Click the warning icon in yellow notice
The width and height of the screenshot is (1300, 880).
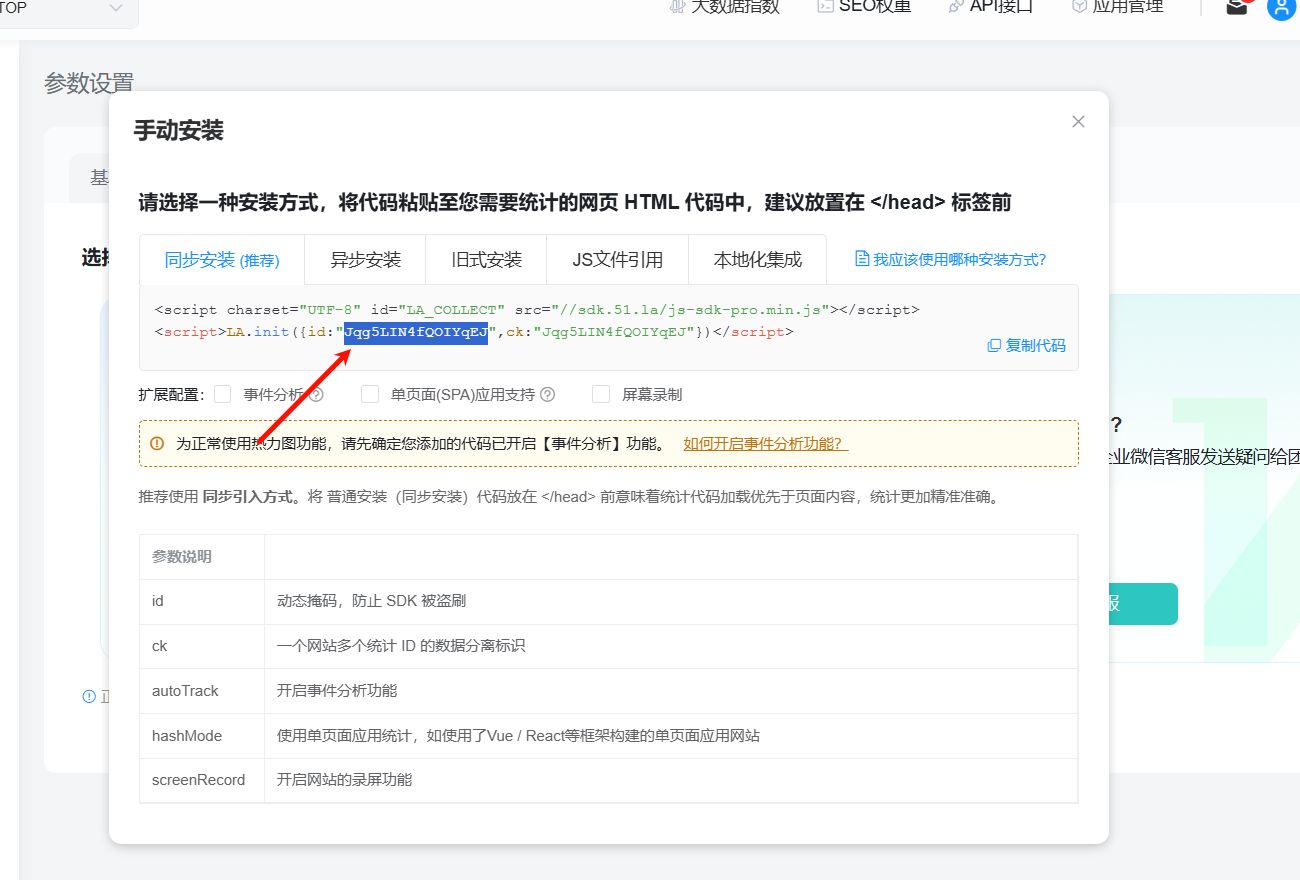pos(157,444)
